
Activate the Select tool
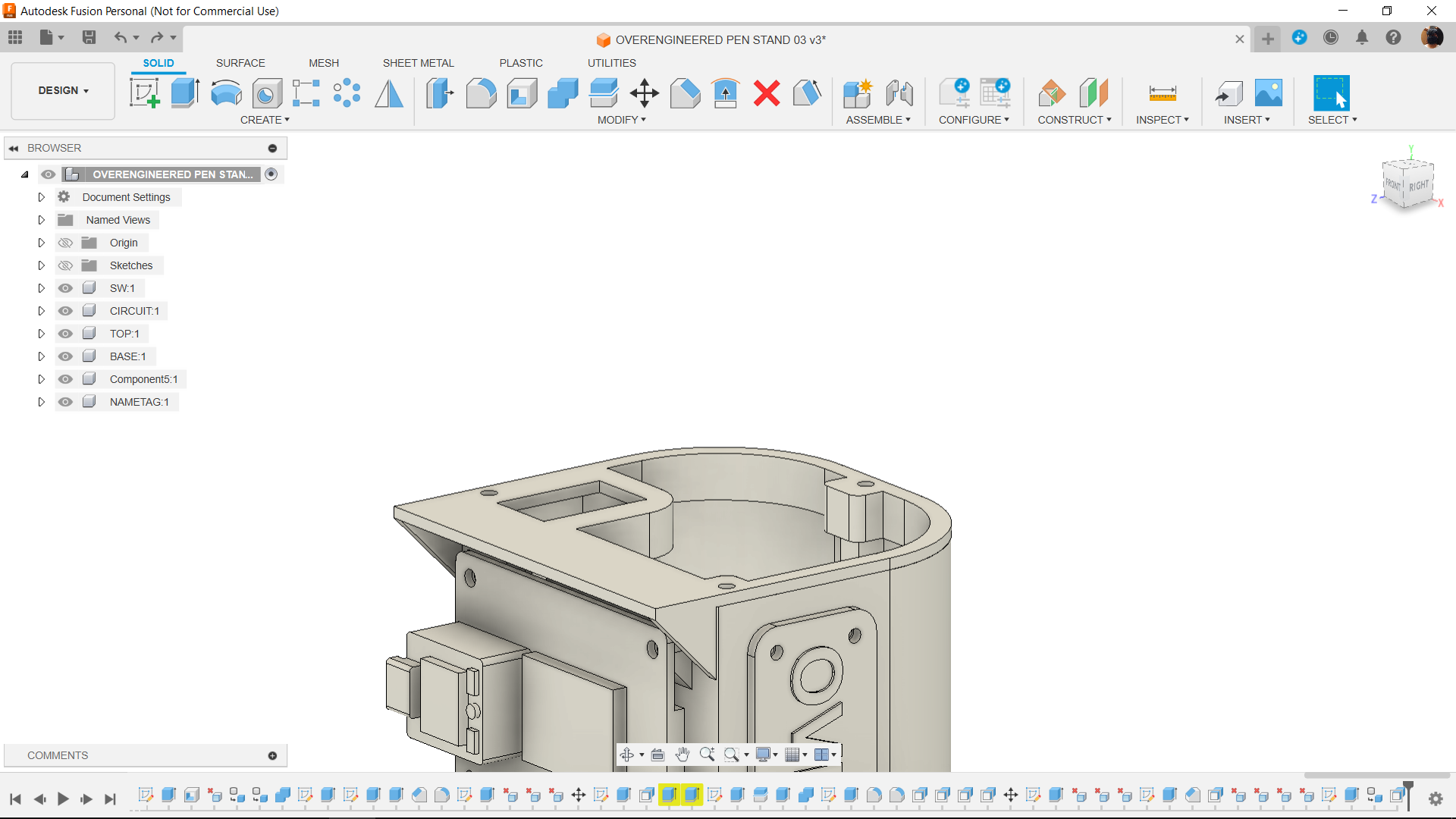click(x=1332, y=93)
